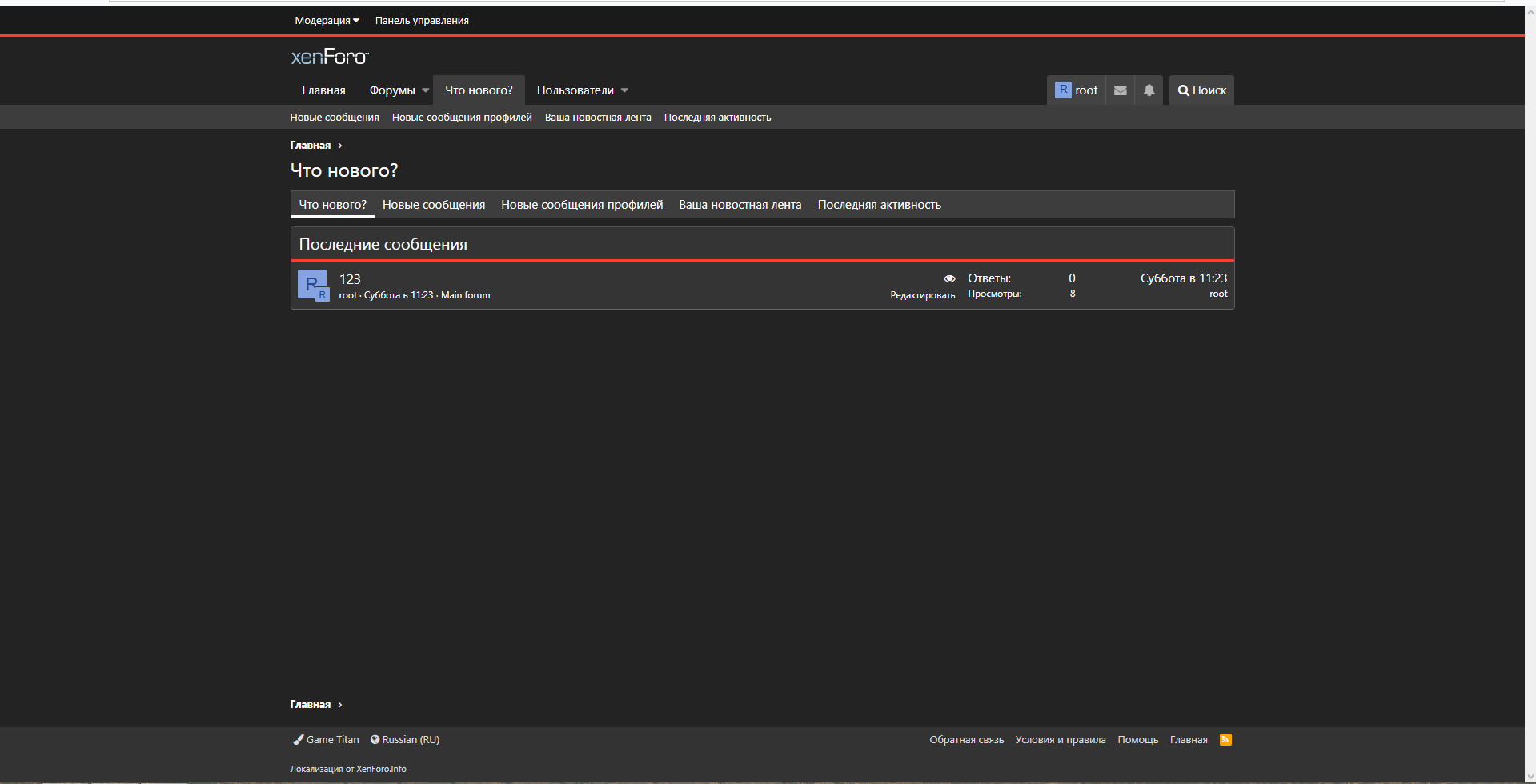Image resolution: width=1536 pixels, height=784 pixels.
Task: Open the Помощь footer link
Action: (x=1137, y=740)
